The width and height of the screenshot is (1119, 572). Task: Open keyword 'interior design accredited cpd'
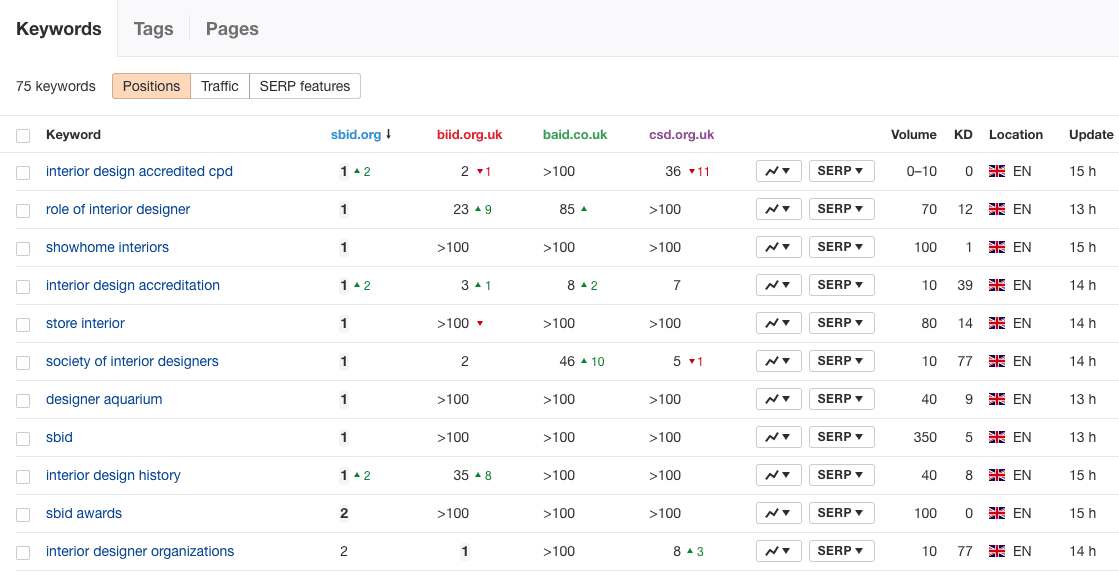[x=139, y=171]
